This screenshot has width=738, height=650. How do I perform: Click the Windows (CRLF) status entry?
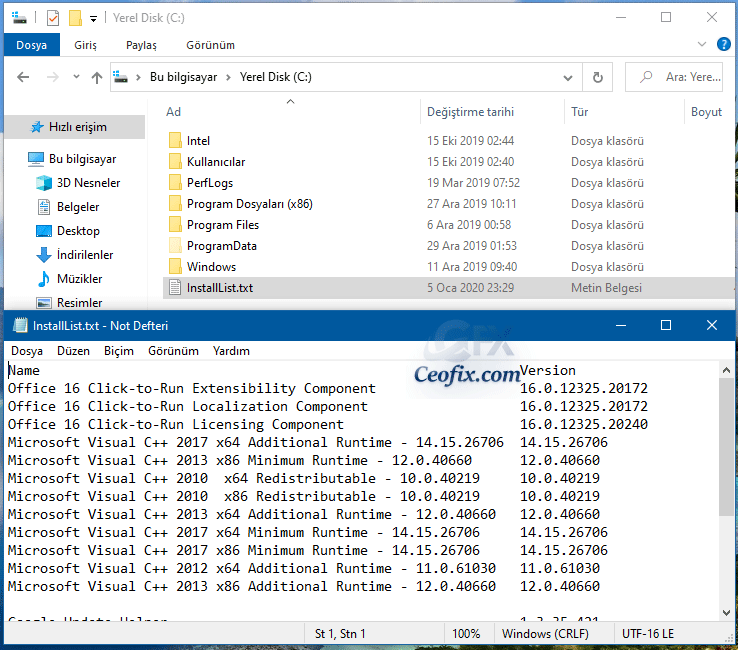(x=545, y=634)
